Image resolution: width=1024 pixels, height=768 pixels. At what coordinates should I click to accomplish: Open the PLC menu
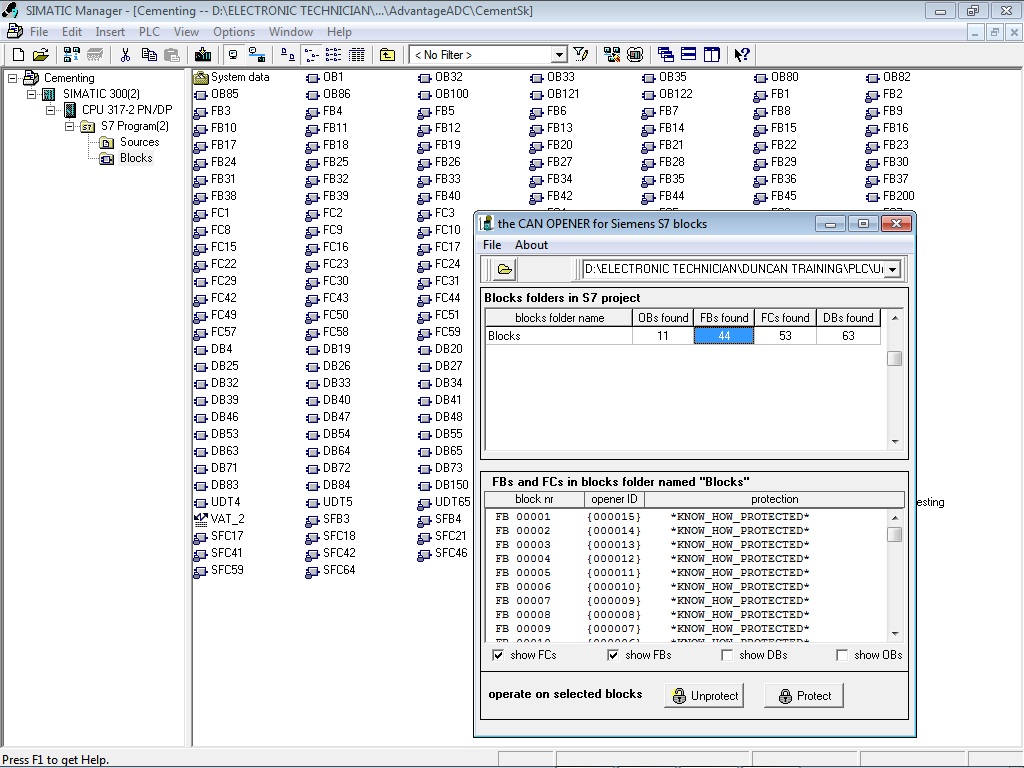(x=149, y=32)
